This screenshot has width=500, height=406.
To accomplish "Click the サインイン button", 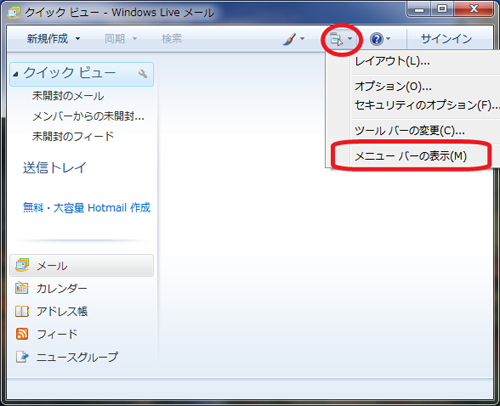I will pos(446,39).
